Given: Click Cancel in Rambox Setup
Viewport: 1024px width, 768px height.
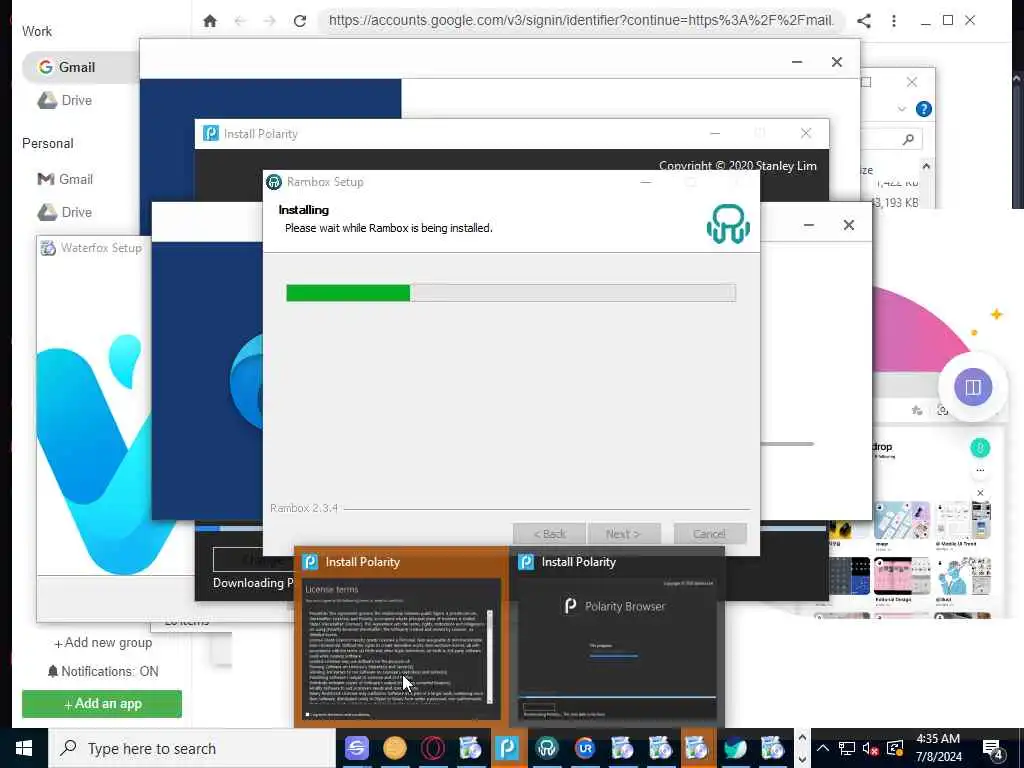Looking at the screenshot, I should [x=710, y=534].
